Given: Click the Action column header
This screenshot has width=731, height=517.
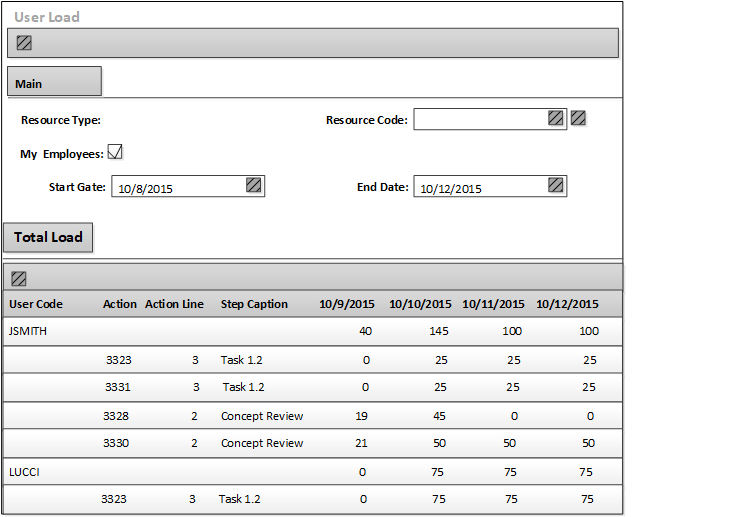Looking at the screenshot, I should click(x=120, y=304).
